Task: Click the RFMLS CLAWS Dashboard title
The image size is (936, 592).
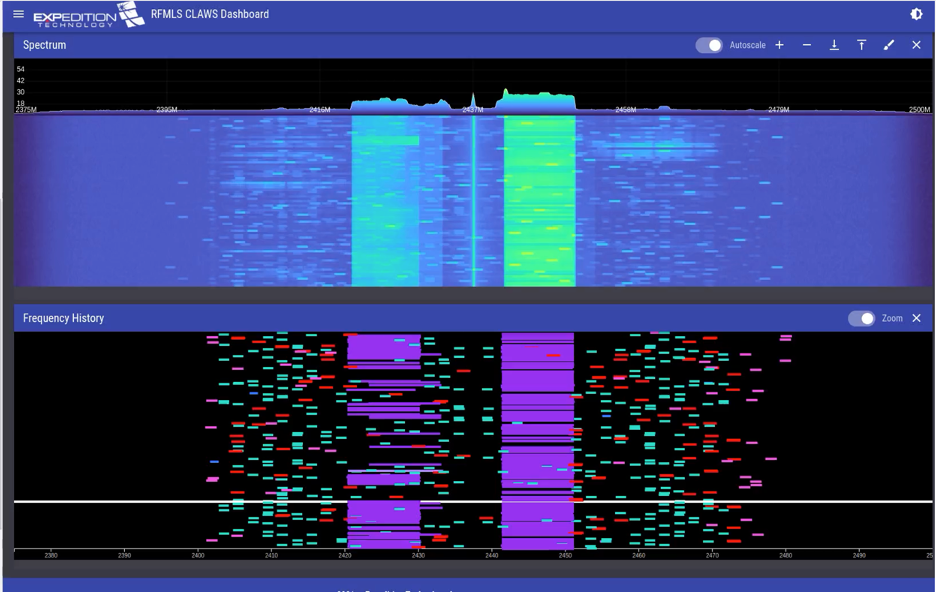Action: [210, 14]
